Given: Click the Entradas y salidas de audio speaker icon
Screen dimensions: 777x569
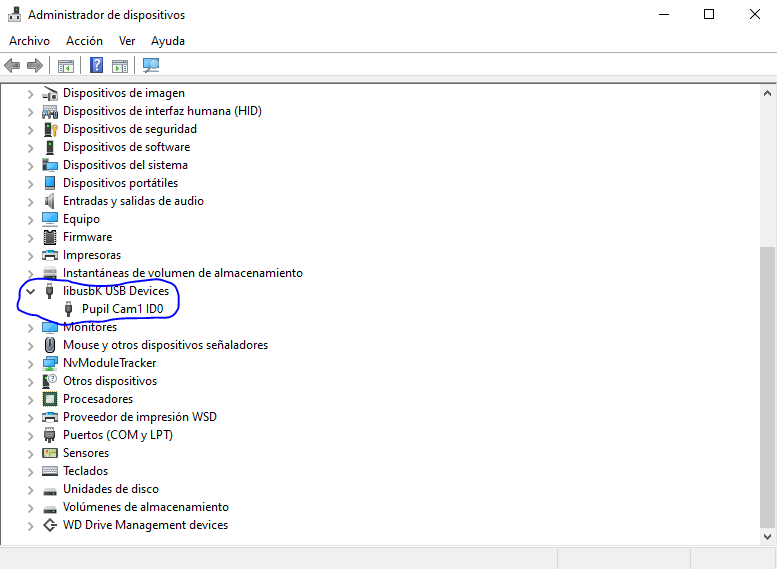Looking at the screenshot, I should tap(50, 201).
